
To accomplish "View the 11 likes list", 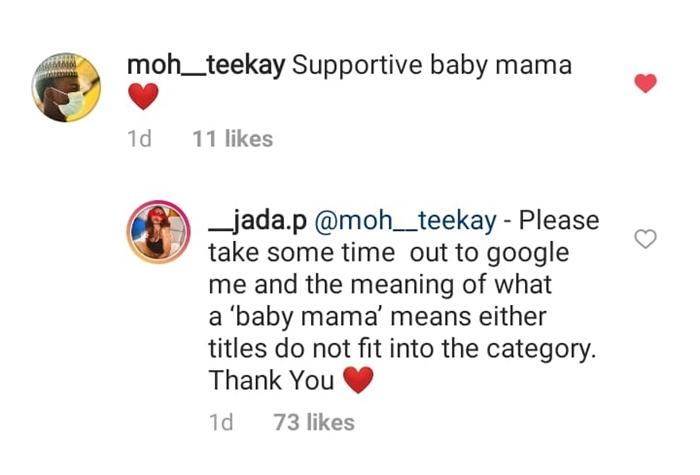I will pyautogui.click(x=232, y=139).
